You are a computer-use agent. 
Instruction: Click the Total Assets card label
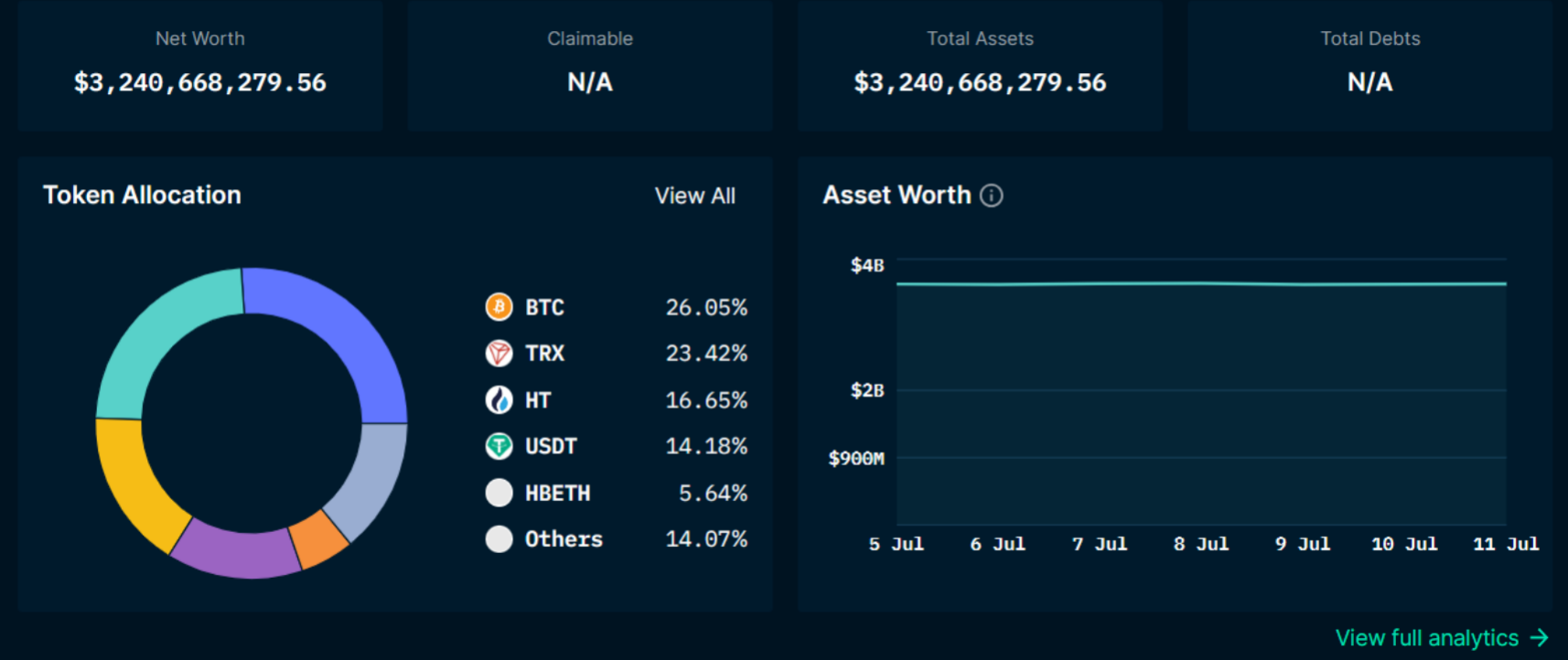(x=980, y=38)
